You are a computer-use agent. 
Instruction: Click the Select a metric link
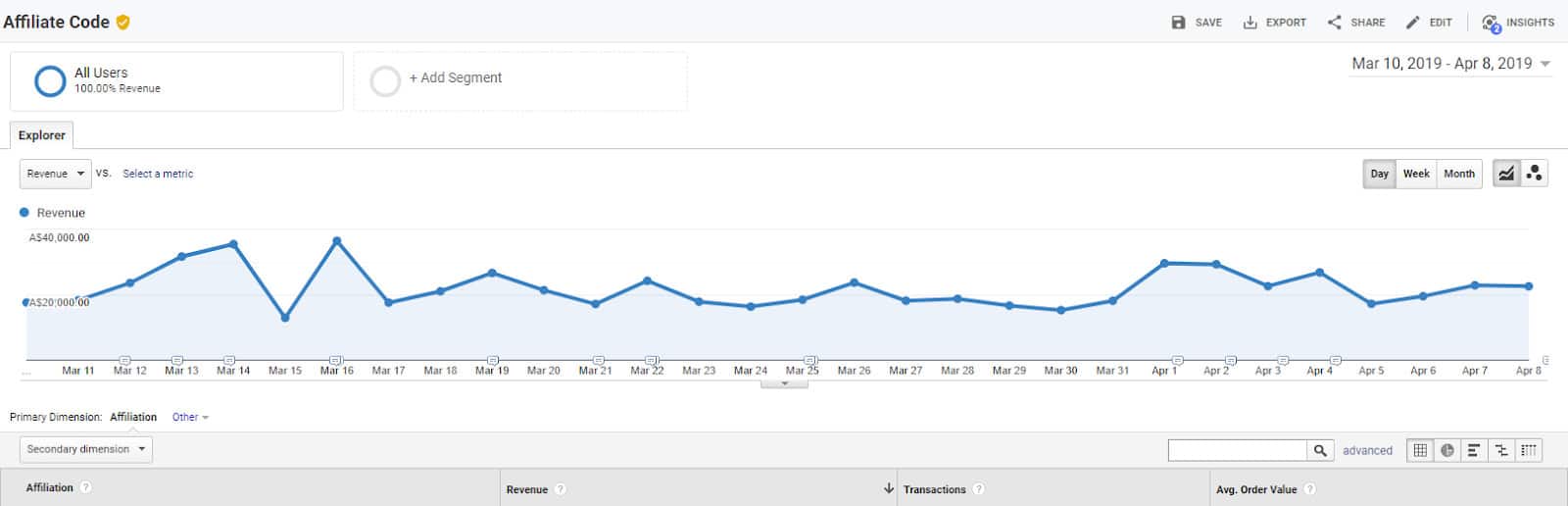pos(158,174)
